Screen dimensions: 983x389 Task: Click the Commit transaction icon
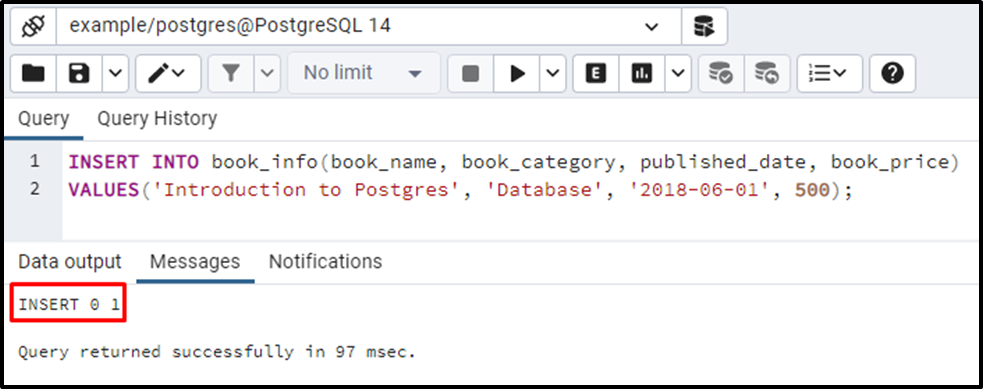(721, 73)
